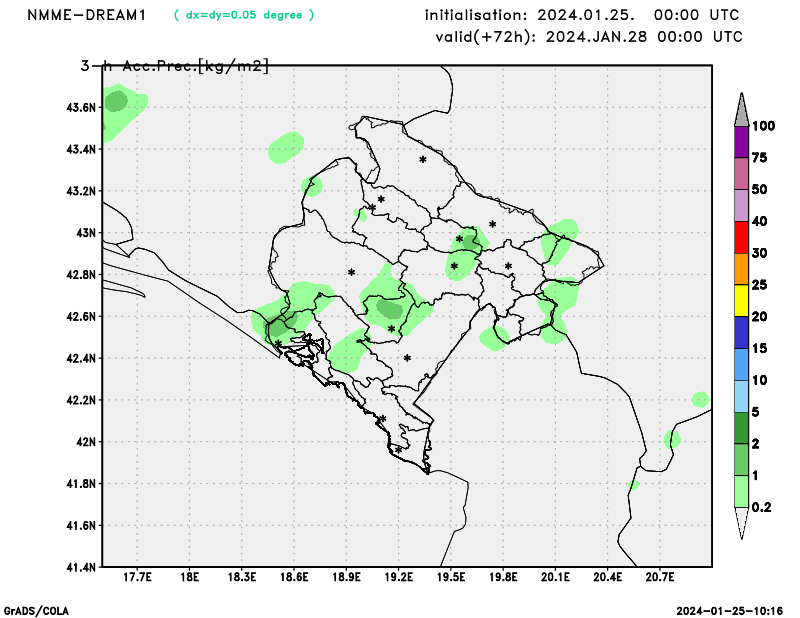Click the 18E longitude axis label

189,578
